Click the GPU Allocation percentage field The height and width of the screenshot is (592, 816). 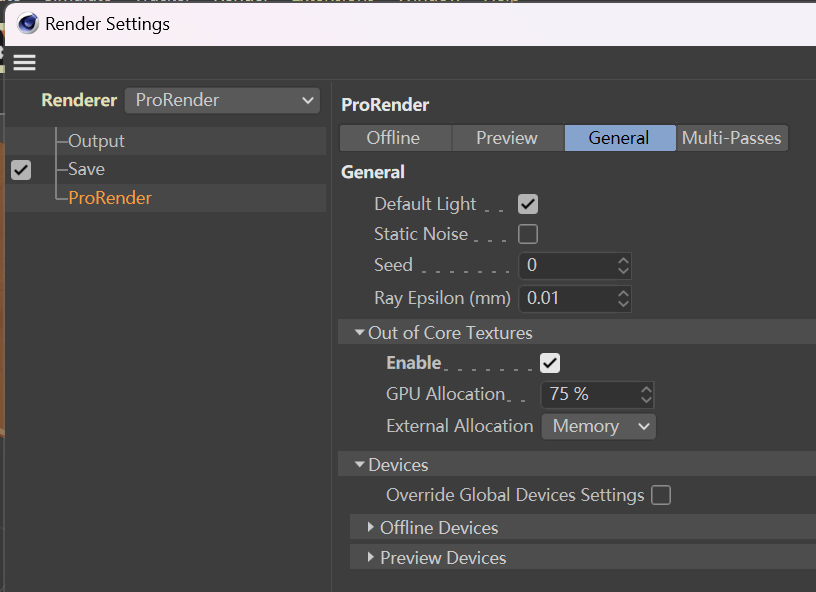pos(590,394)
